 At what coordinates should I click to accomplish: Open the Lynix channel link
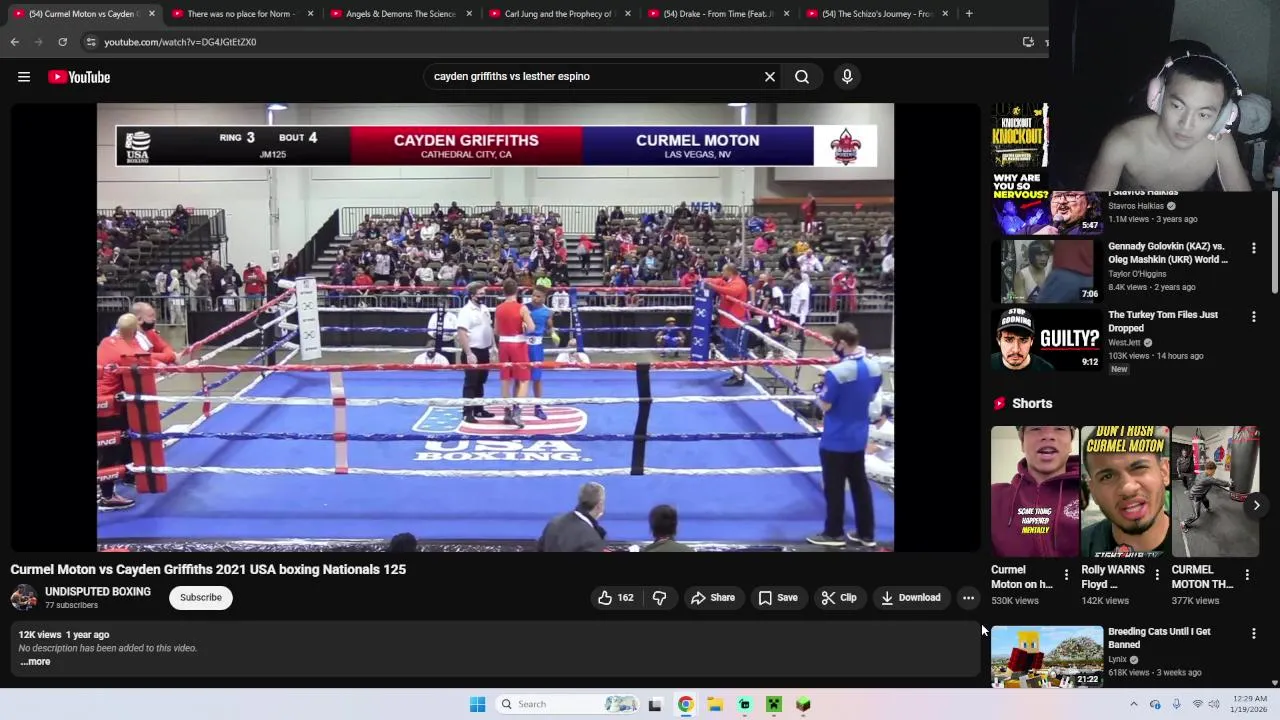[x=1118, y=659]
